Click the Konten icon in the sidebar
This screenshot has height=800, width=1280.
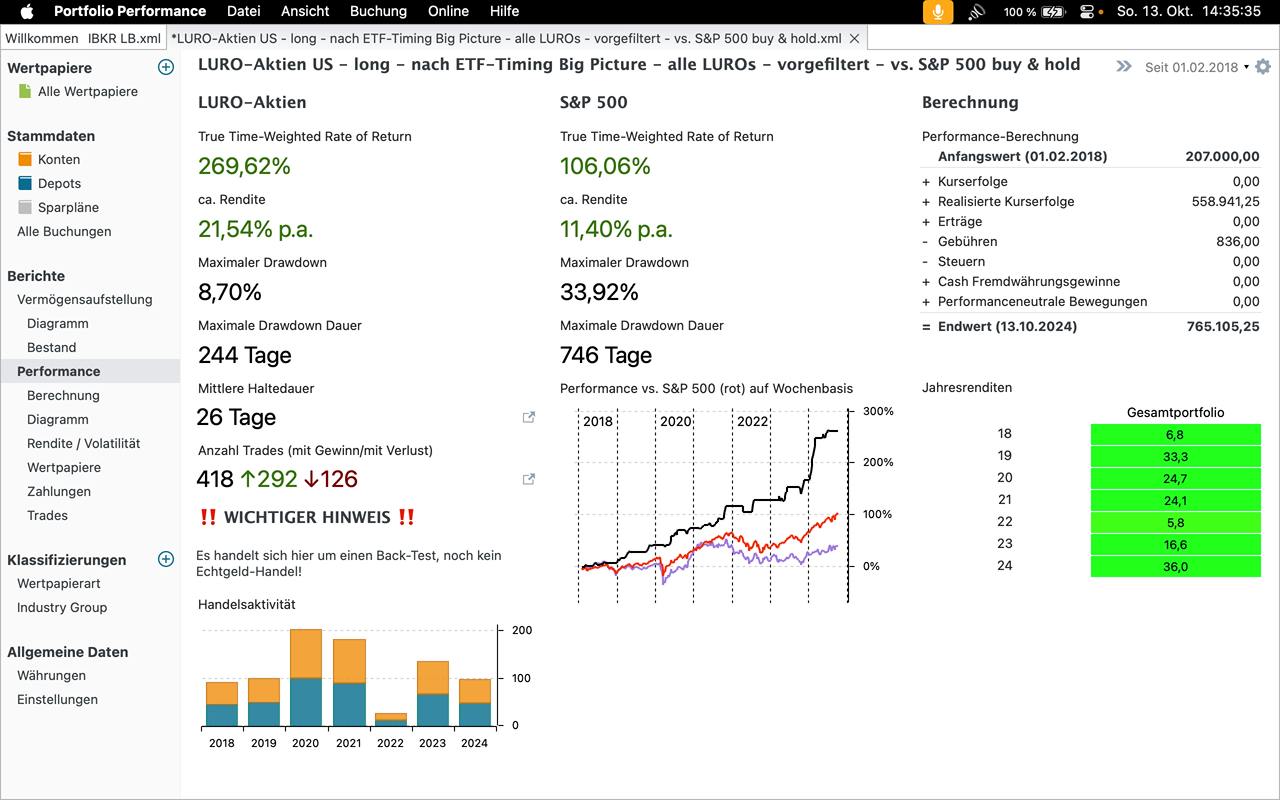tap(26, 160)
